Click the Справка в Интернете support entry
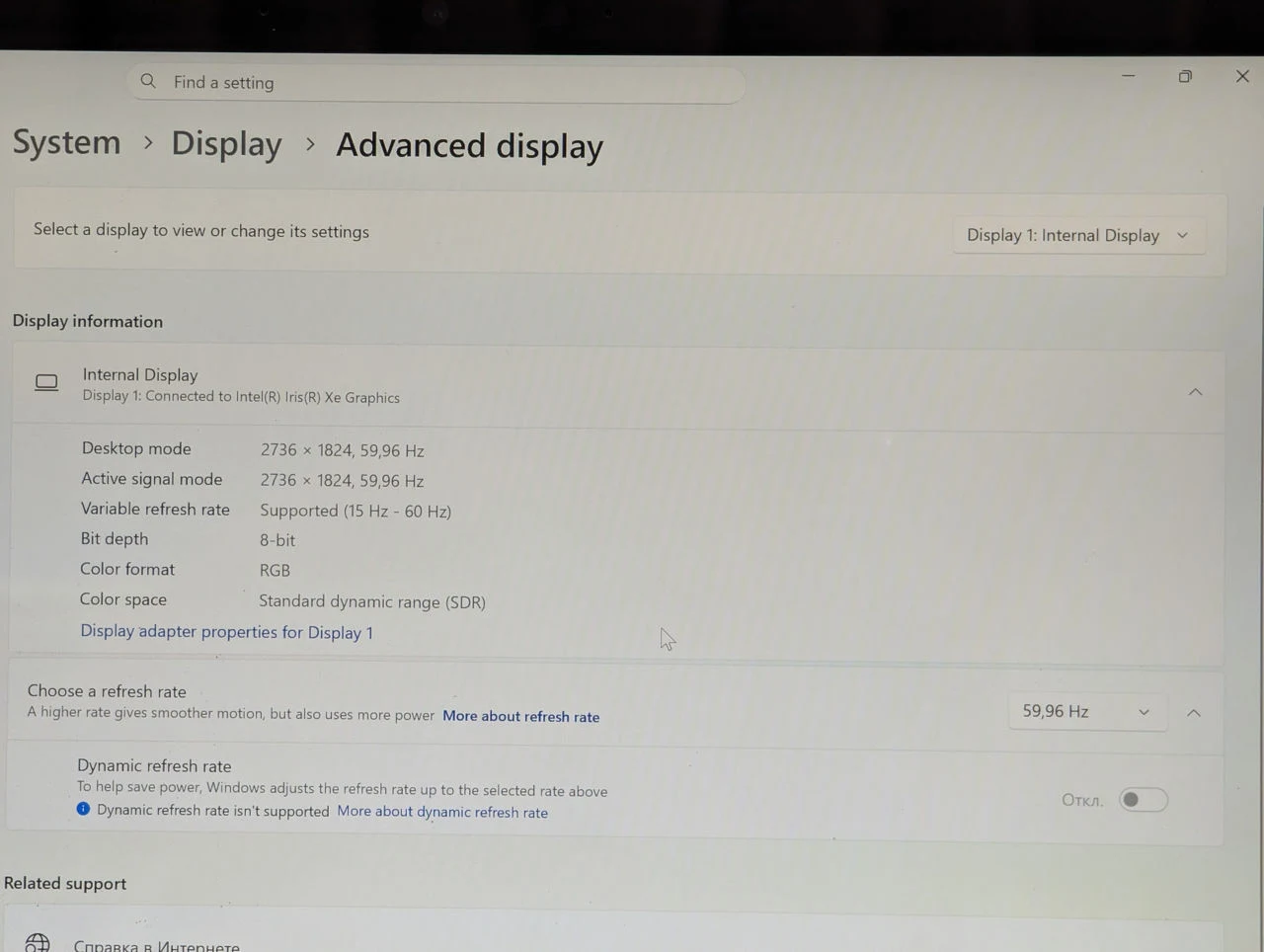Viewport: 1264px width, 952px height. pyautogui.click(x=157, y=945)
